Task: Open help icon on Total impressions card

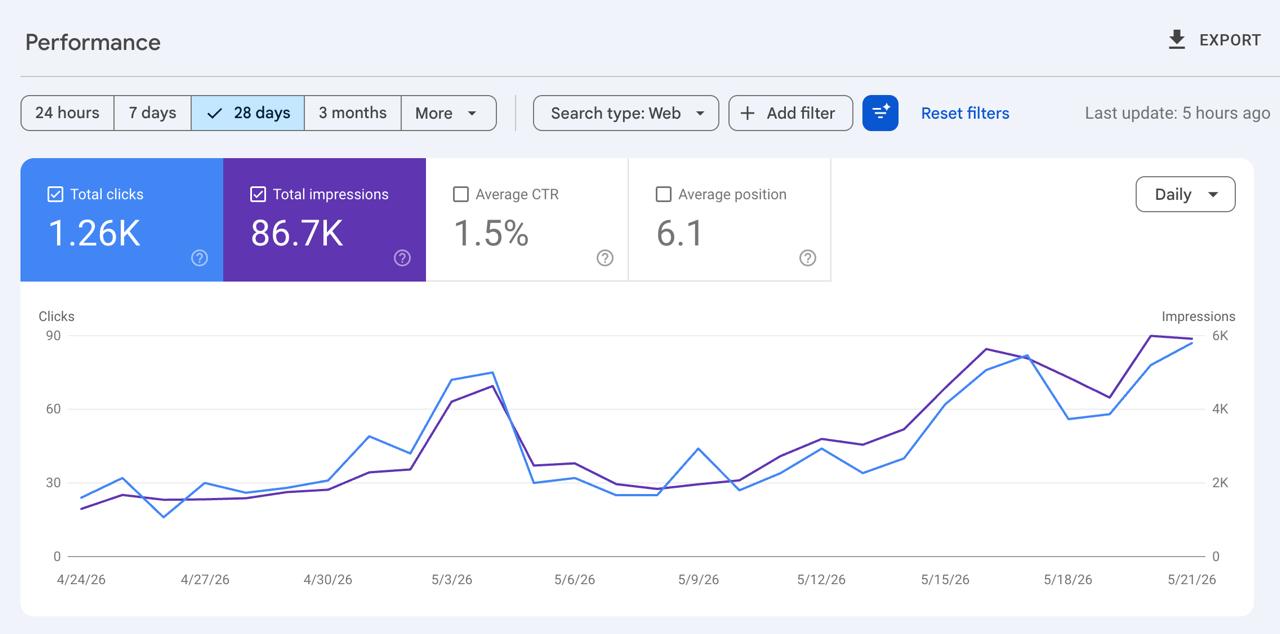Action: coord(402,258)
